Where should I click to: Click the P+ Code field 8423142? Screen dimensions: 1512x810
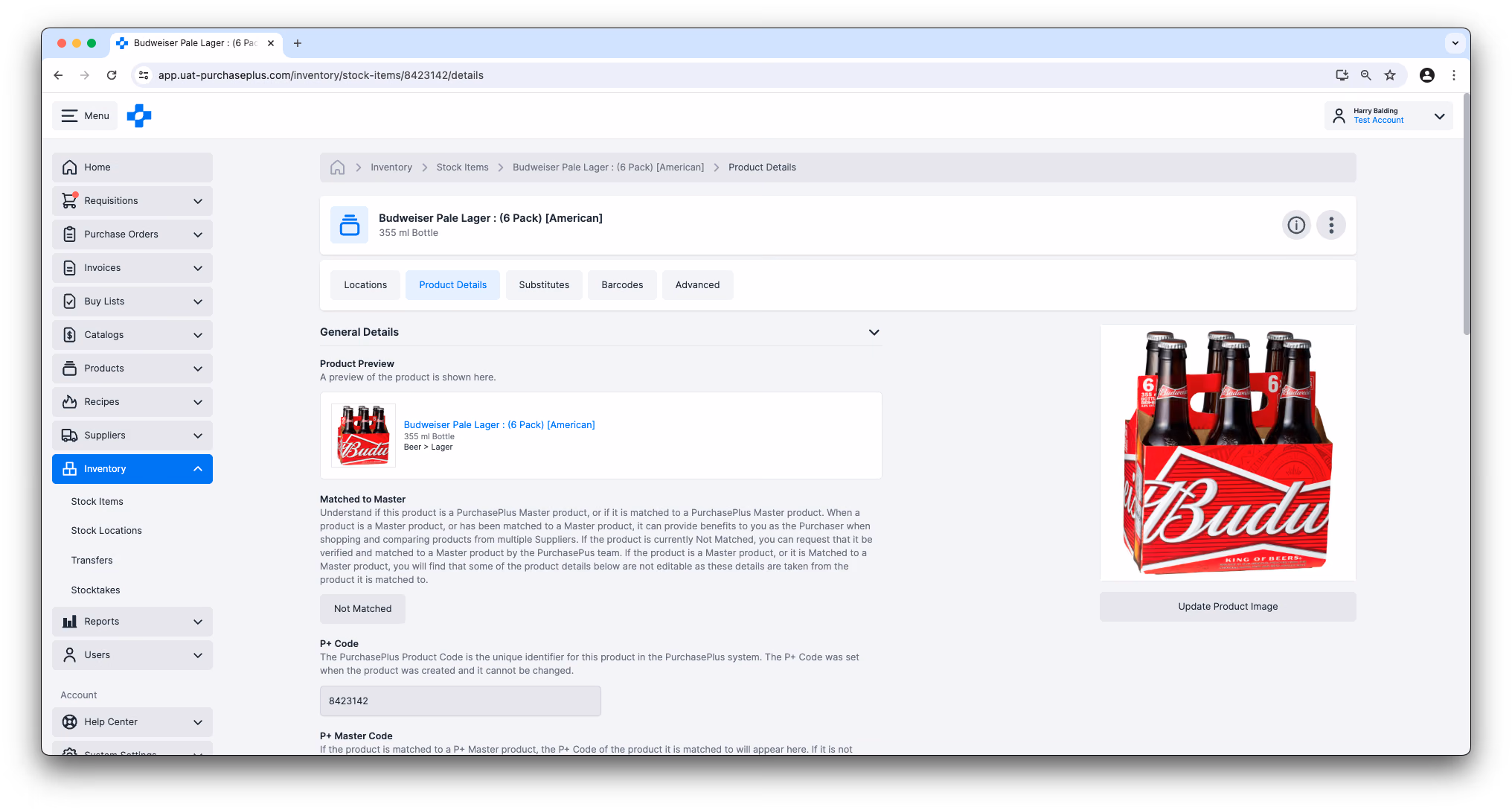coord(461,701)
